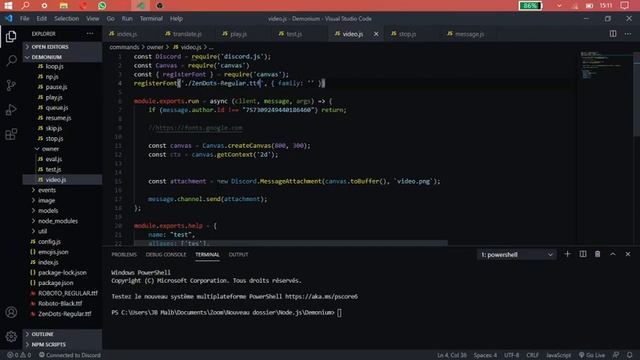Collapse the DEMONIUM folder section
The width and height of the screenshot is (640, 360).
[x=62, y=57]
